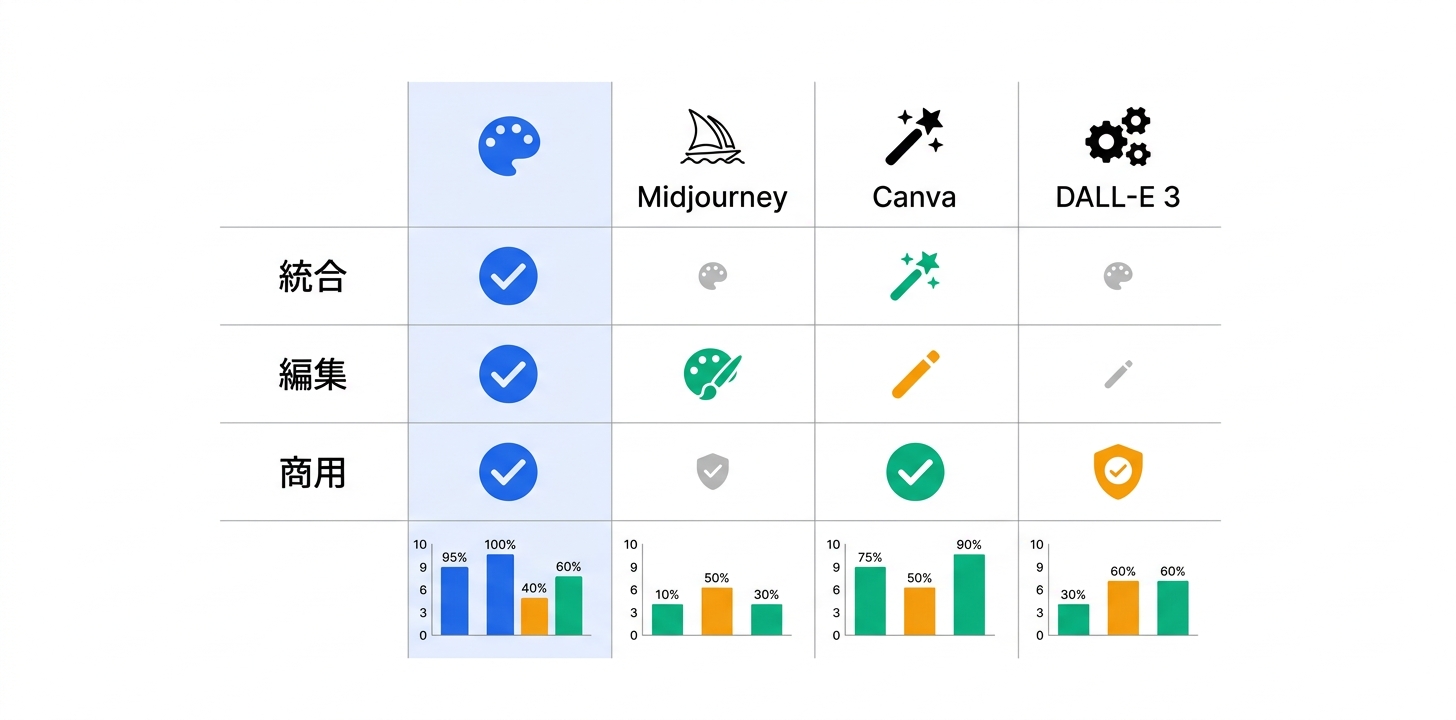Click the gray shield icon under Midjourney
The width and height of the screenshot is (1456, 720).
(712, 471)
